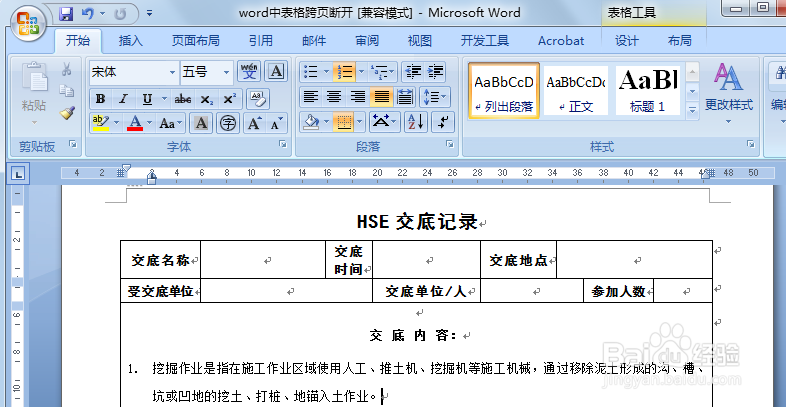Open table tools 布局 tab
The image size is (786, 407).
680,41
